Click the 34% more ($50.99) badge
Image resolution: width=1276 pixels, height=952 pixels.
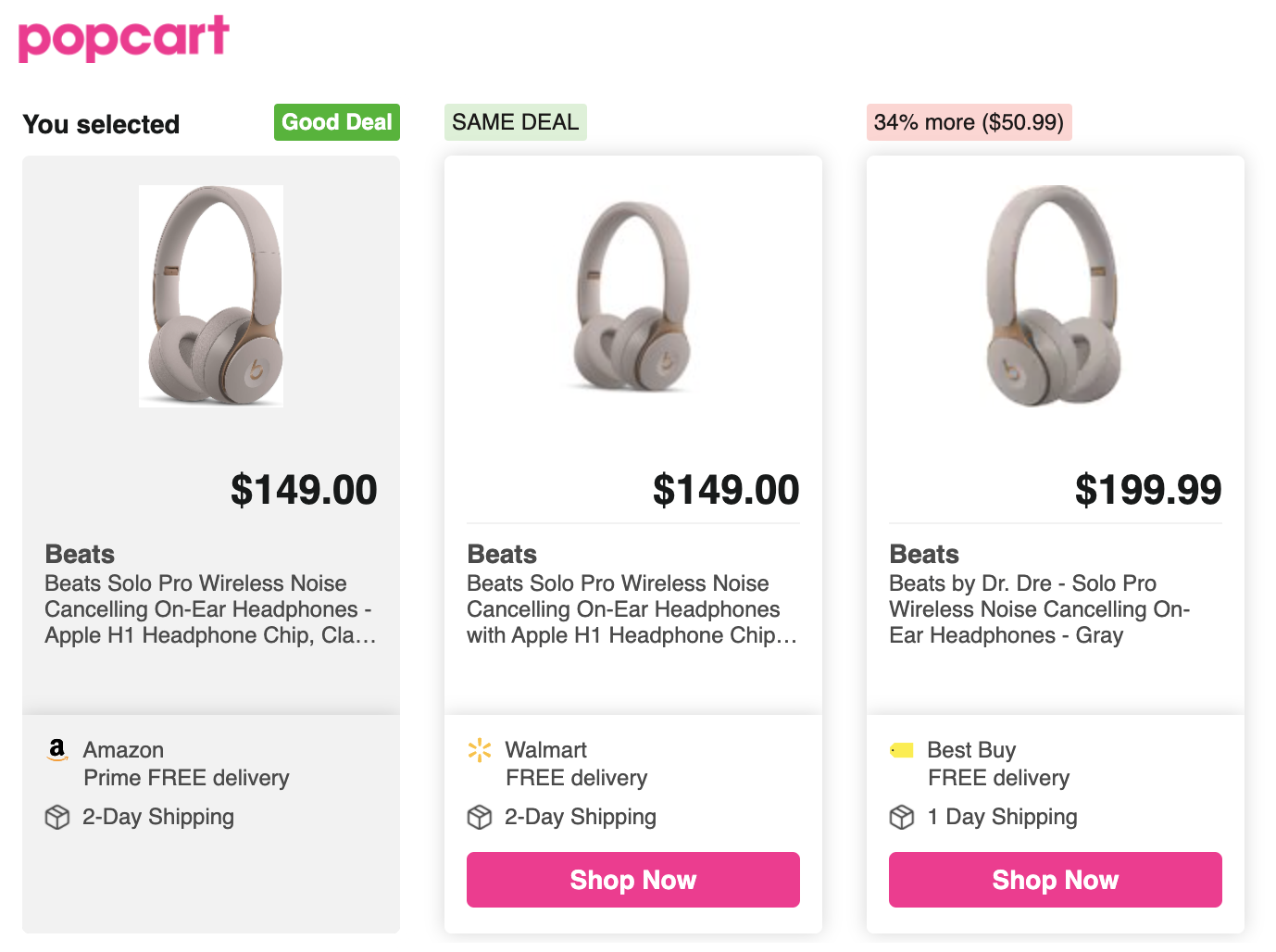click(x=969, y=122)
